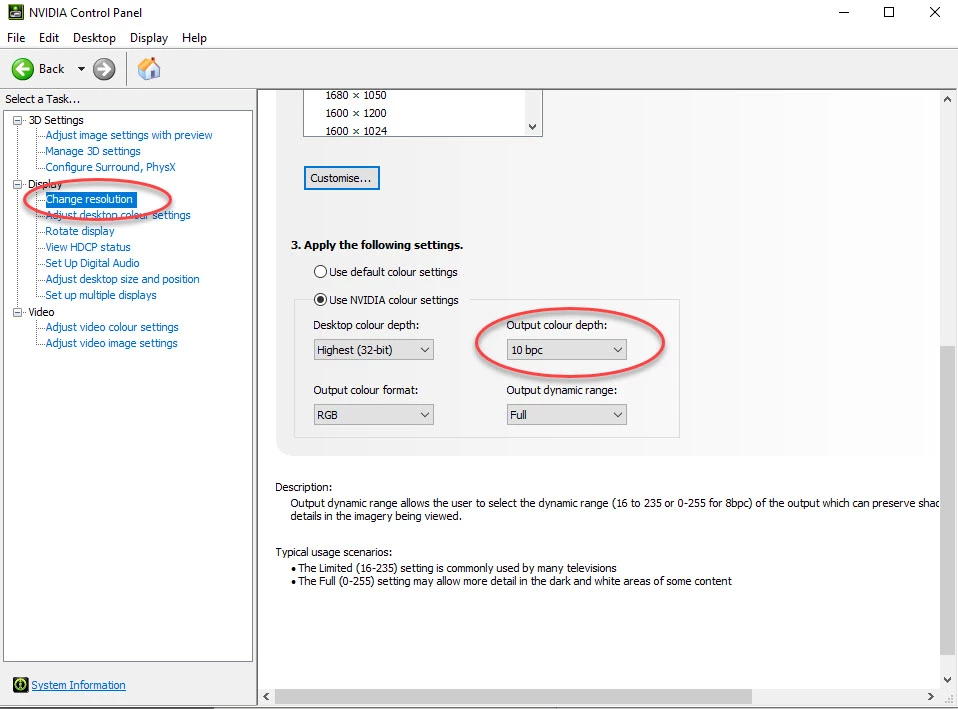Open Output colour format dropdown
Screen dimensions: 958x709
tap(373, 414)
